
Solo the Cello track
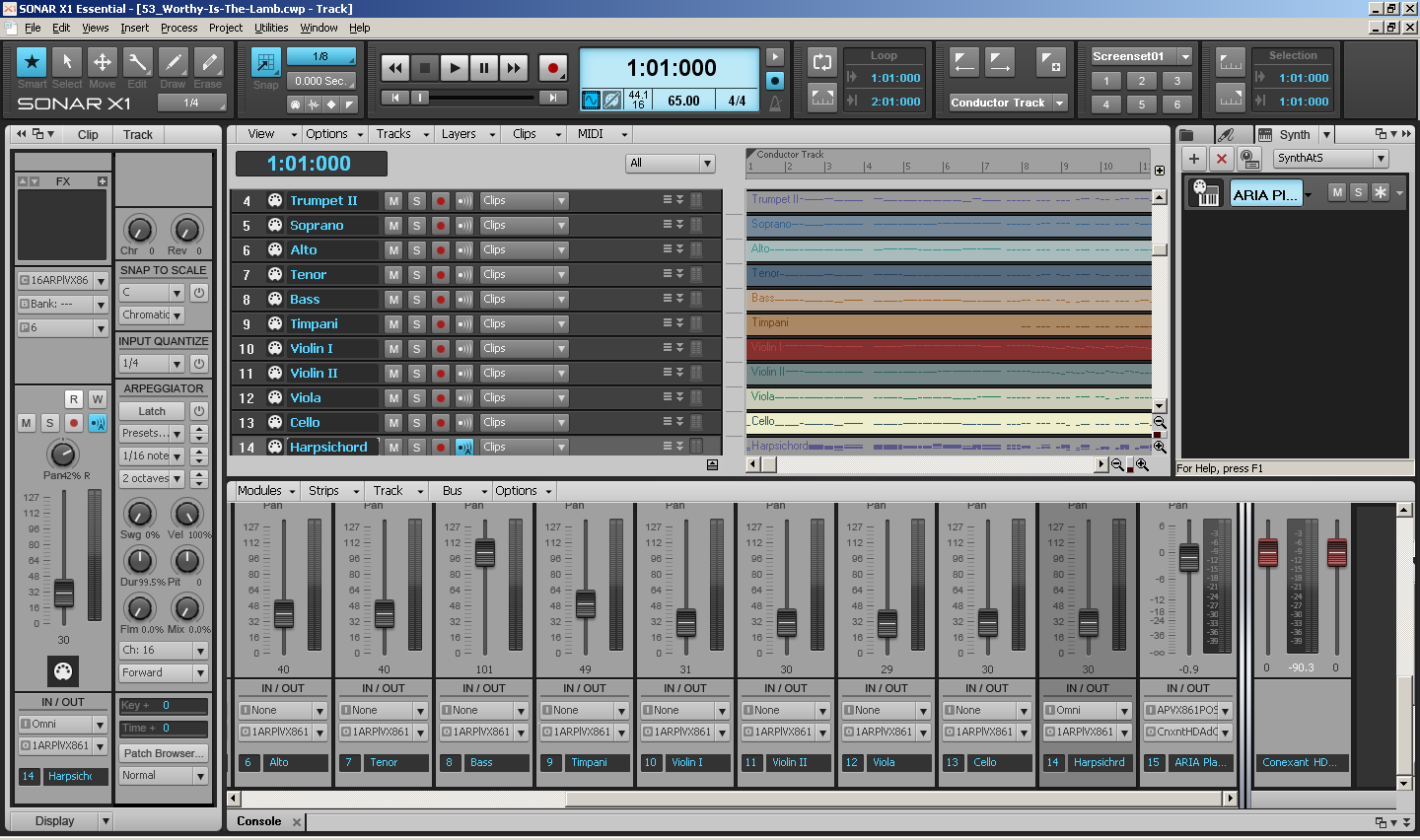(x=416, y=422)
